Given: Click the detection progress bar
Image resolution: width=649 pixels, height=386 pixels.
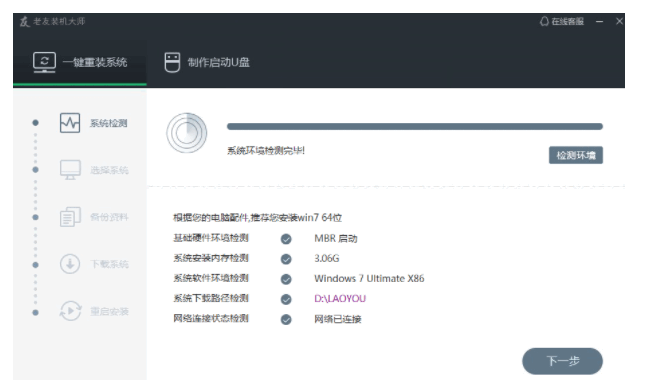Looking at the screenshot, I should tap(415, 127).
